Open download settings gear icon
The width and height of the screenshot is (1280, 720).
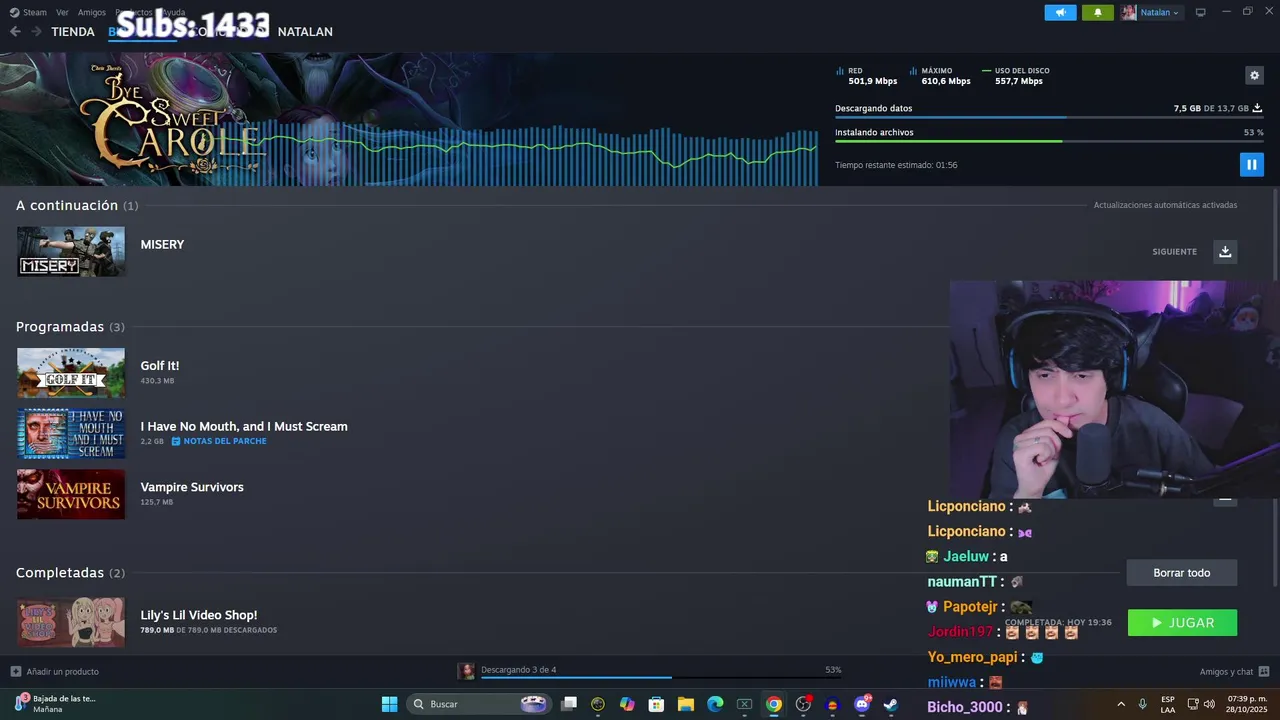tap(1254, 75)
